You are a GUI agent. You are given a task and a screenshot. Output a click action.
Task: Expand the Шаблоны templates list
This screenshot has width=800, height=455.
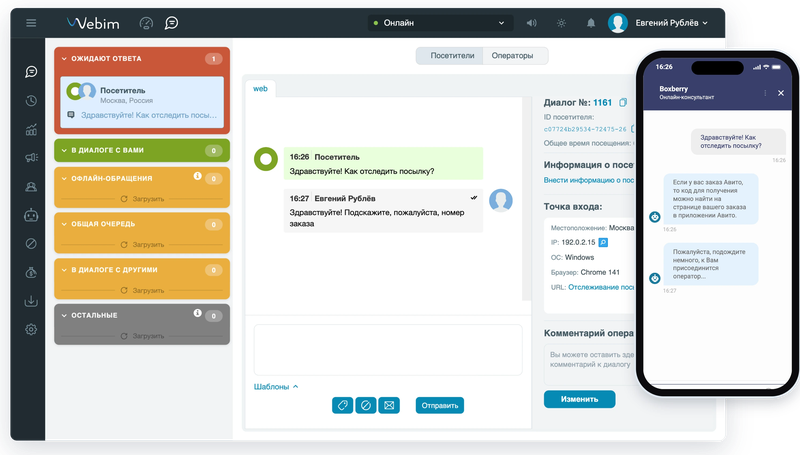click(276, 387)
